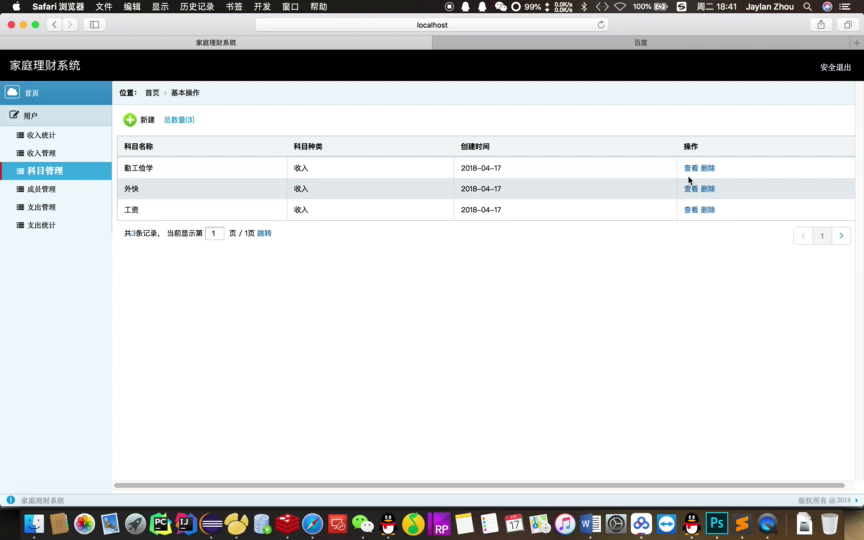Select 收入统计 in the sidebar
This screenshot has height=540, width=864.
pyautogui.click(x=41, y=135)
